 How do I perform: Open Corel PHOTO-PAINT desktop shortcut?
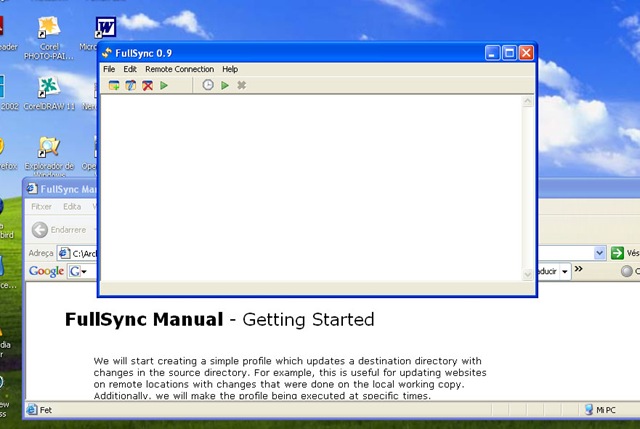[x=49, y=38]
